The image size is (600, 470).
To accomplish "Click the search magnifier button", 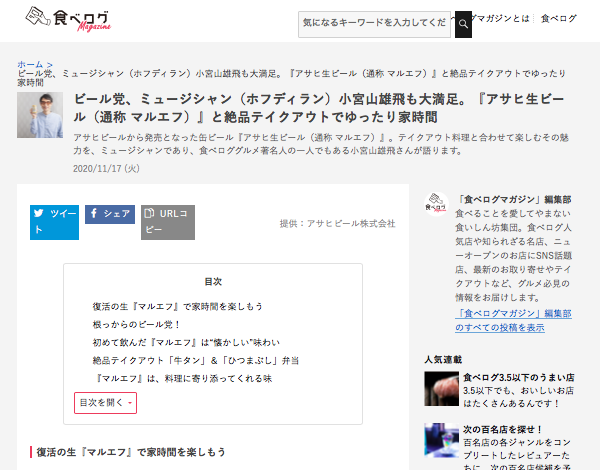I will (x=463, y=22).
